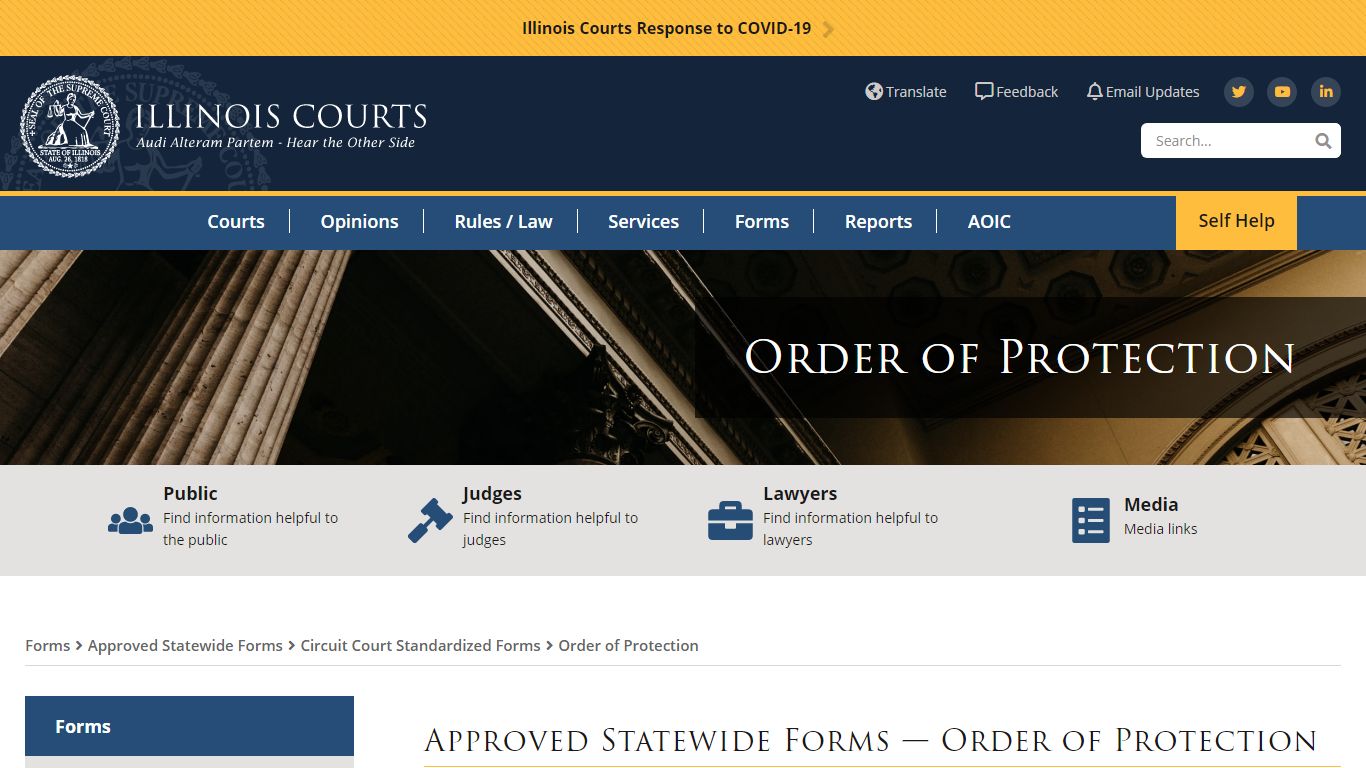Click 'Approved Statewide Forms — Order of Protection' heading

pos(871,741)
